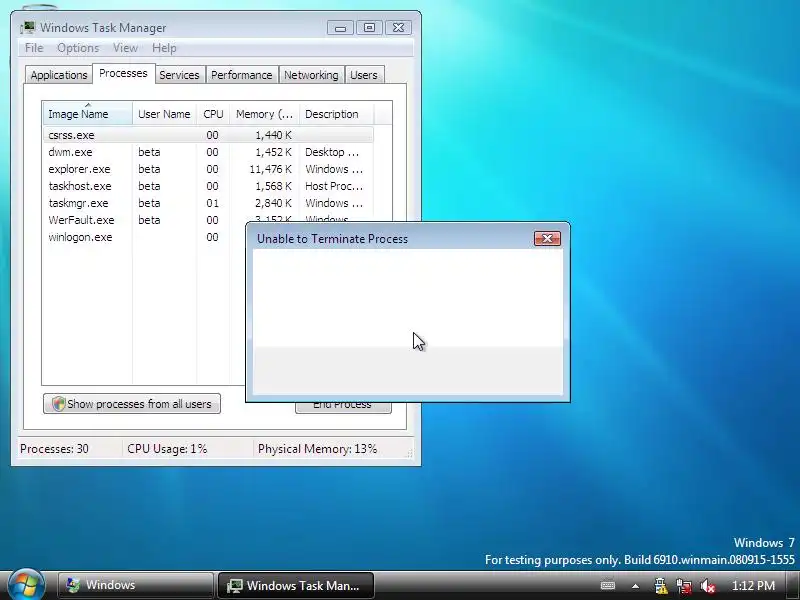Click the 11,476 K memory value
The height and width of the screenshot is (600, 800).
coord(270,169)
